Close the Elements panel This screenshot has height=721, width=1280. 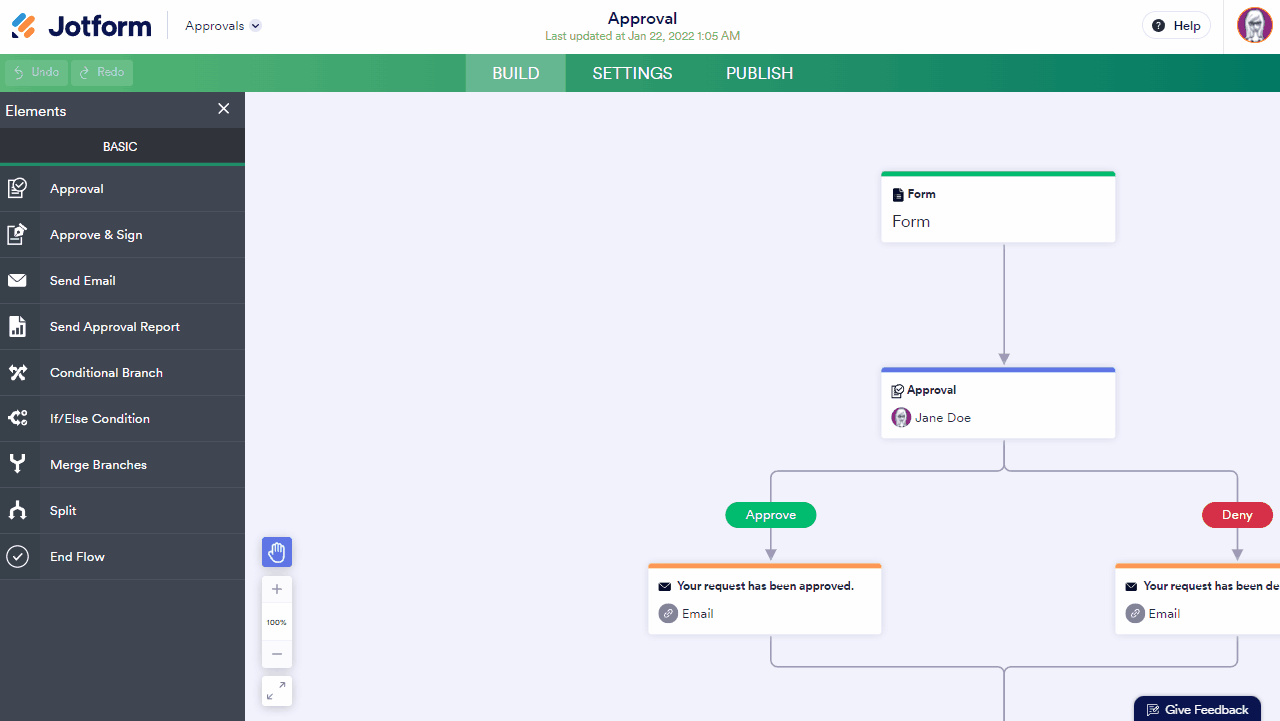(224, 109)
